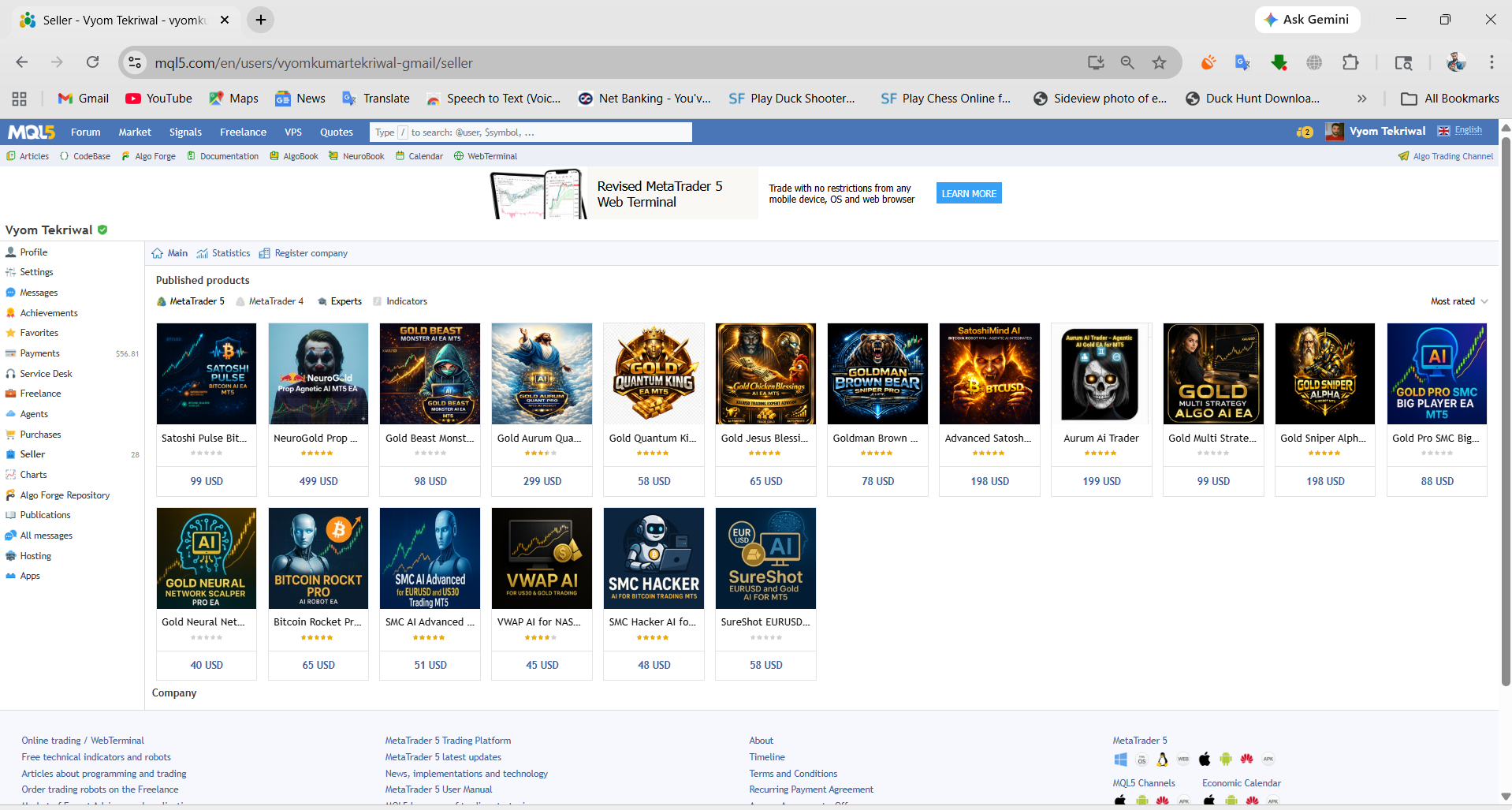The image size is (1512, 810).
Task: Reload the current page
Action: [x=92, y=62]
